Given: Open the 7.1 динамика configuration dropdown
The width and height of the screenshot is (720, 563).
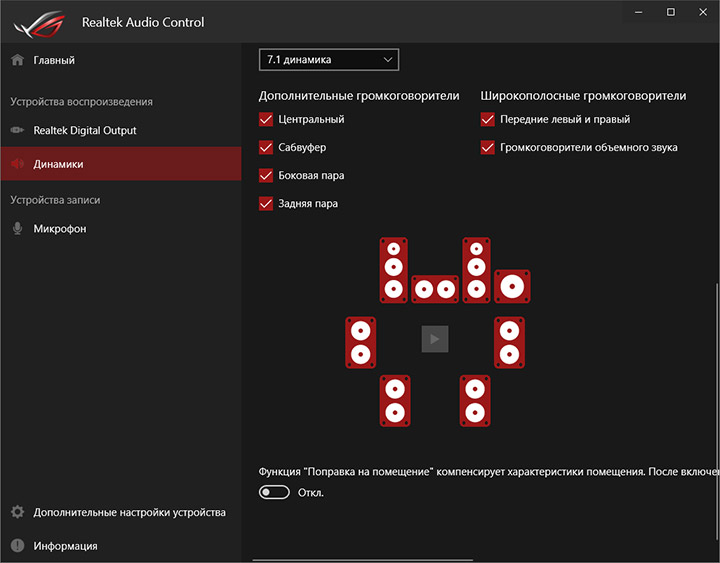Looking at the screenshot, I should coord(329,60).
